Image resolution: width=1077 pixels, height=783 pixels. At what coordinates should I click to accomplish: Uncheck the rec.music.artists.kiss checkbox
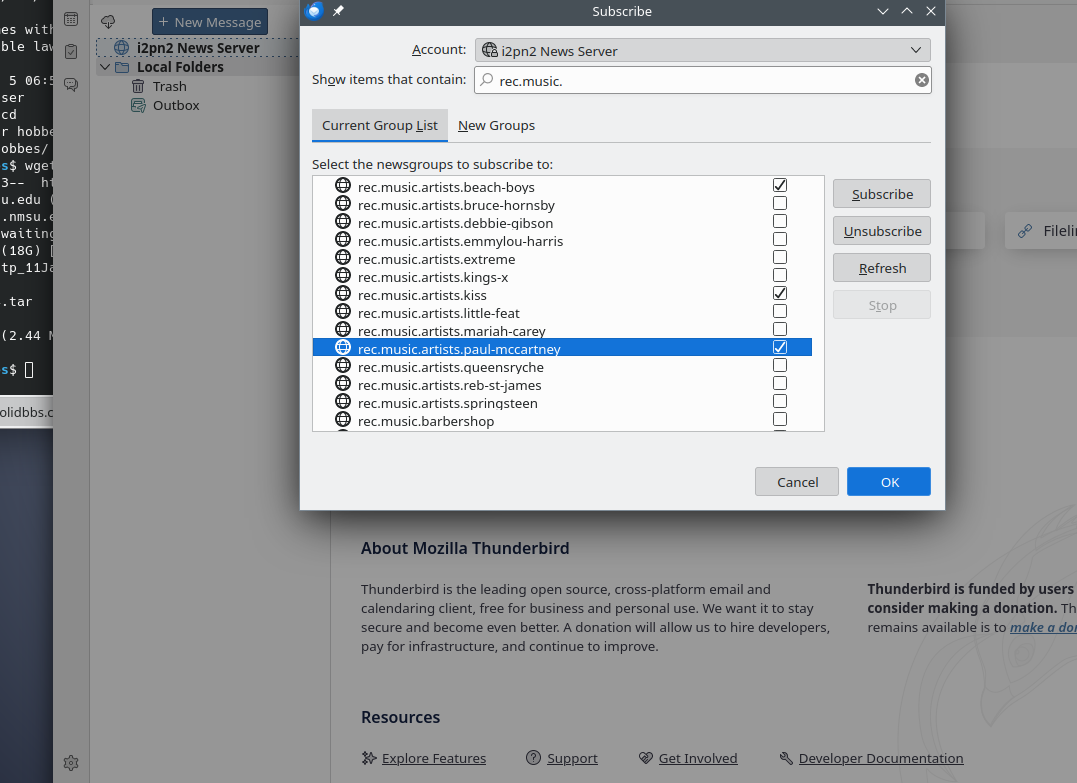(x=780, y=293)
